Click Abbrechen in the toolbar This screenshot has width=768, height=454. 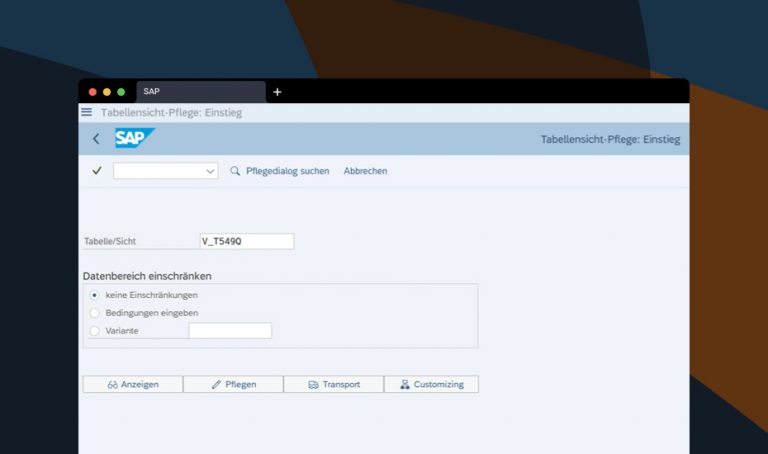365,171
